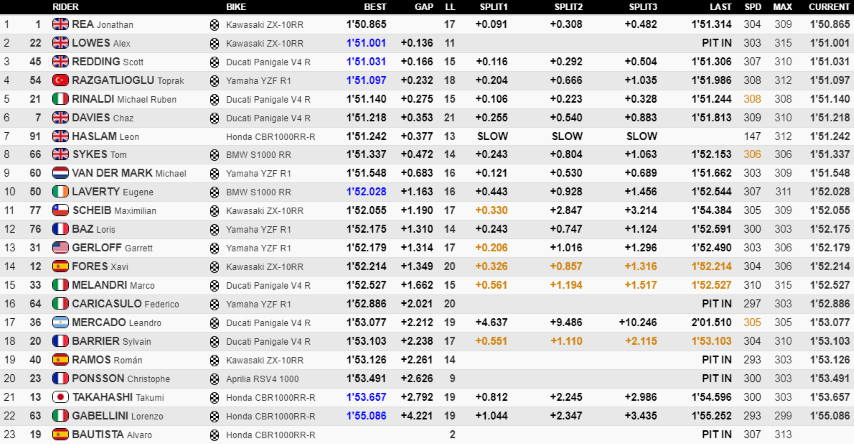Click the checkered flag icon in REDDING's row
The image size is (854, 444).
(x=214, y=62)
